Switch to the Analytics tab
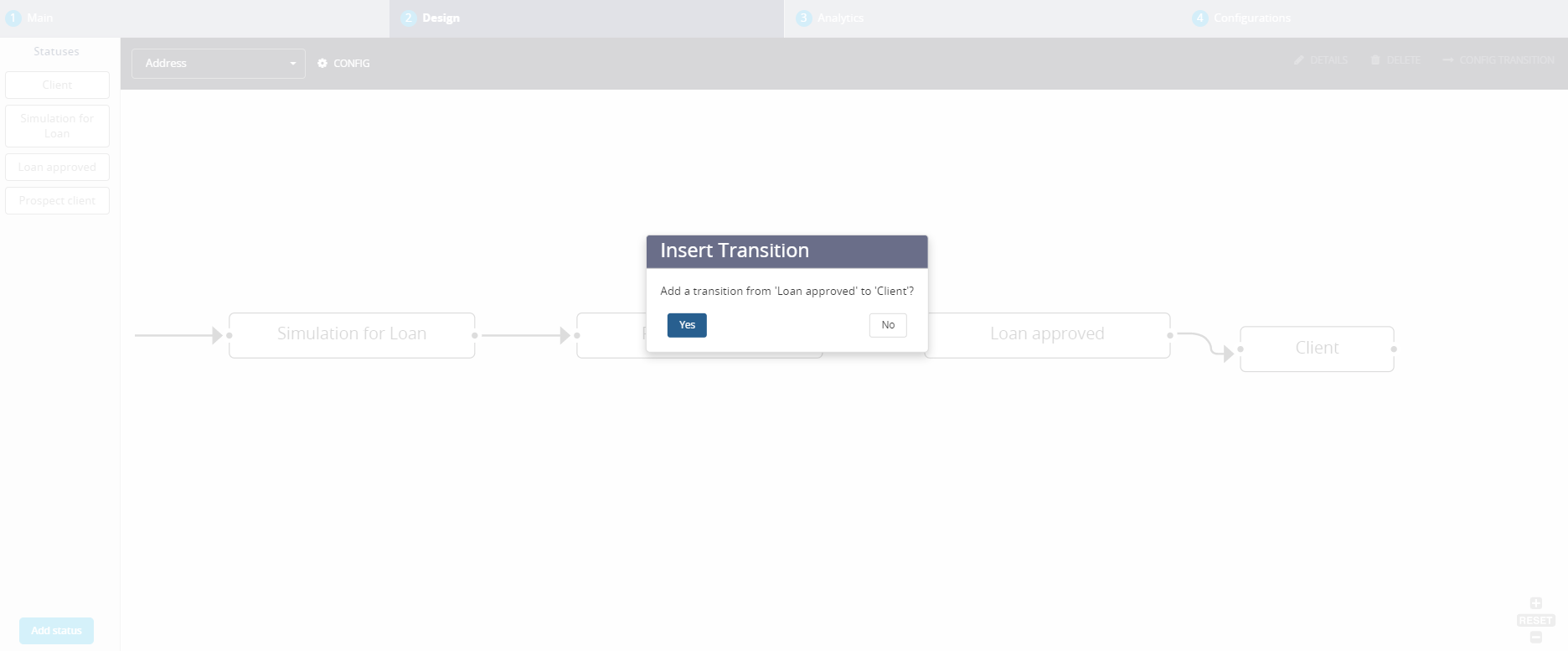Screen dimensions: 1568x651 tap(839, 18)
